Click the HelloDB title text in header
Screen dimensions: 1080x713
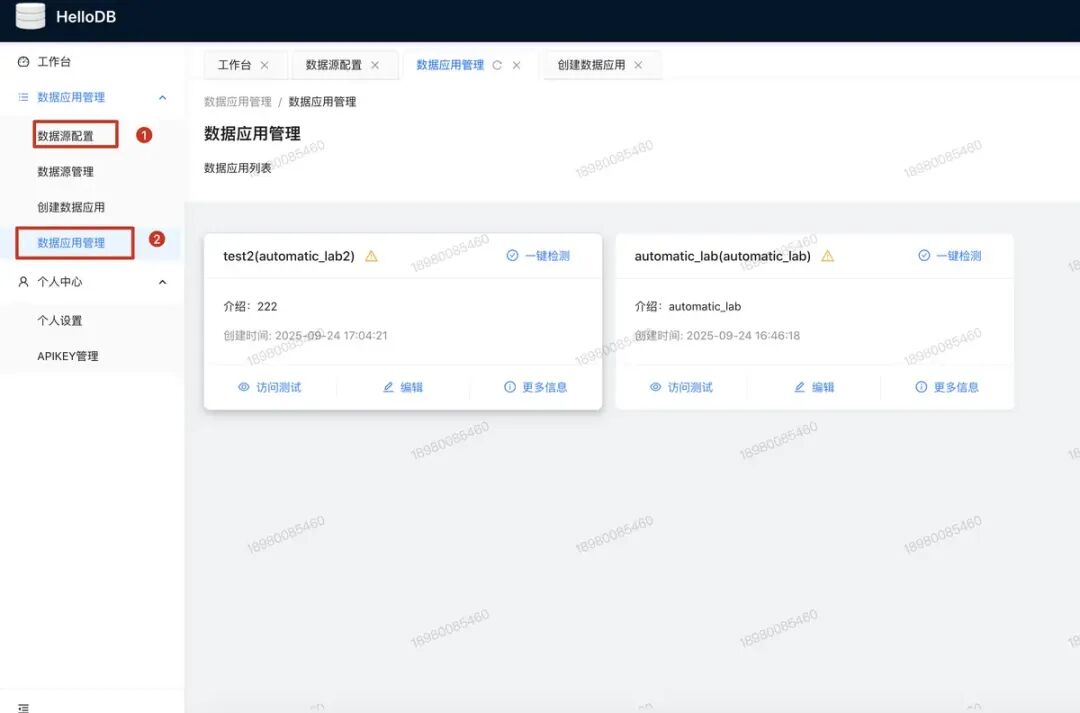[86, 17]
